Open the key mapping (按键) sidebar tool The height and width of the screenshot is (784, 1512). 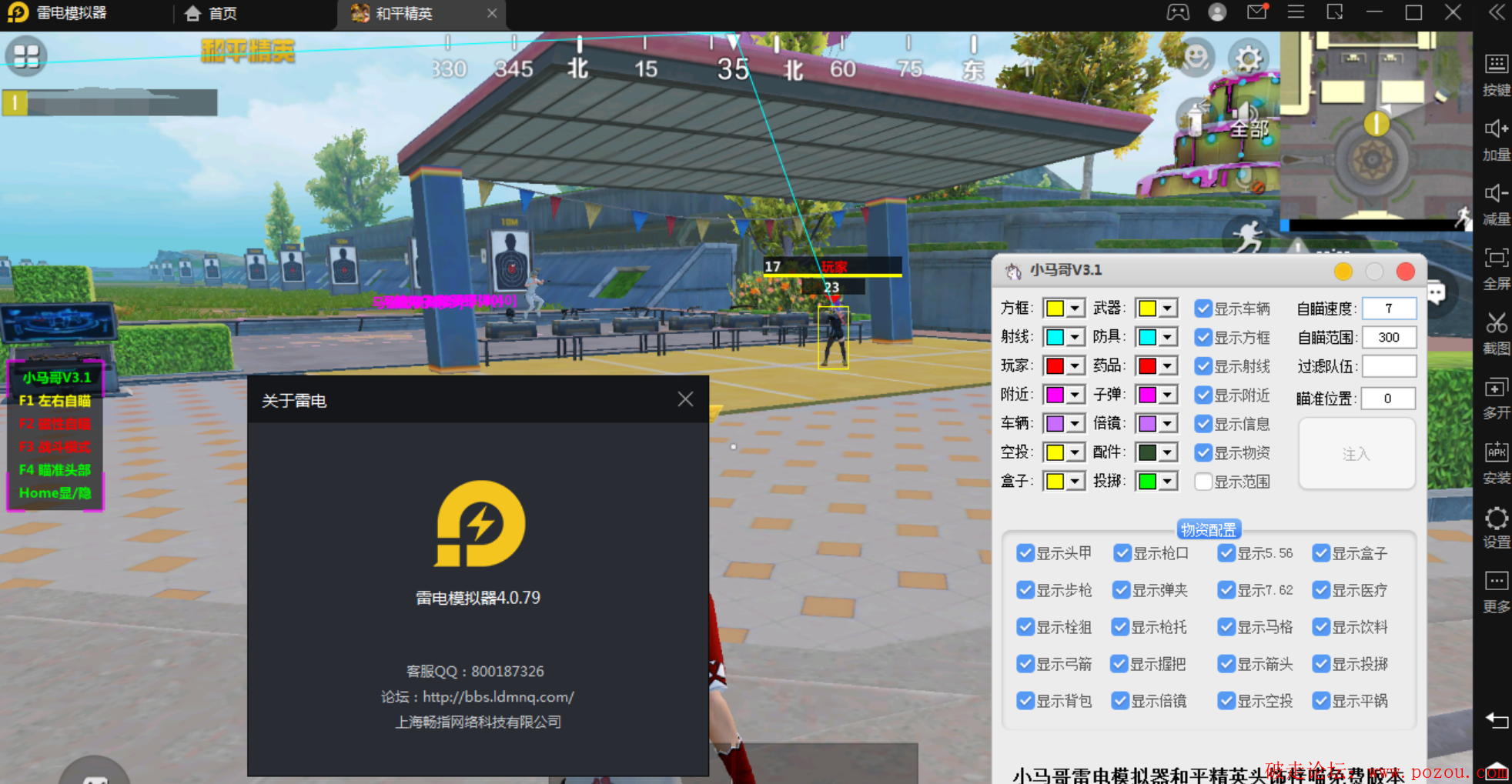coord(1496,64)
